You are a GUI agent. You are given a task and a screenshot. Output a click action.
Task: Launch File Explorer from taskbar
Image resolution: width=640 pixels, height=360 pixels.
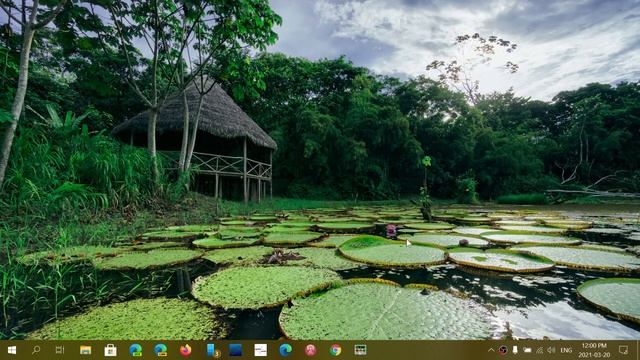point(85,350)
